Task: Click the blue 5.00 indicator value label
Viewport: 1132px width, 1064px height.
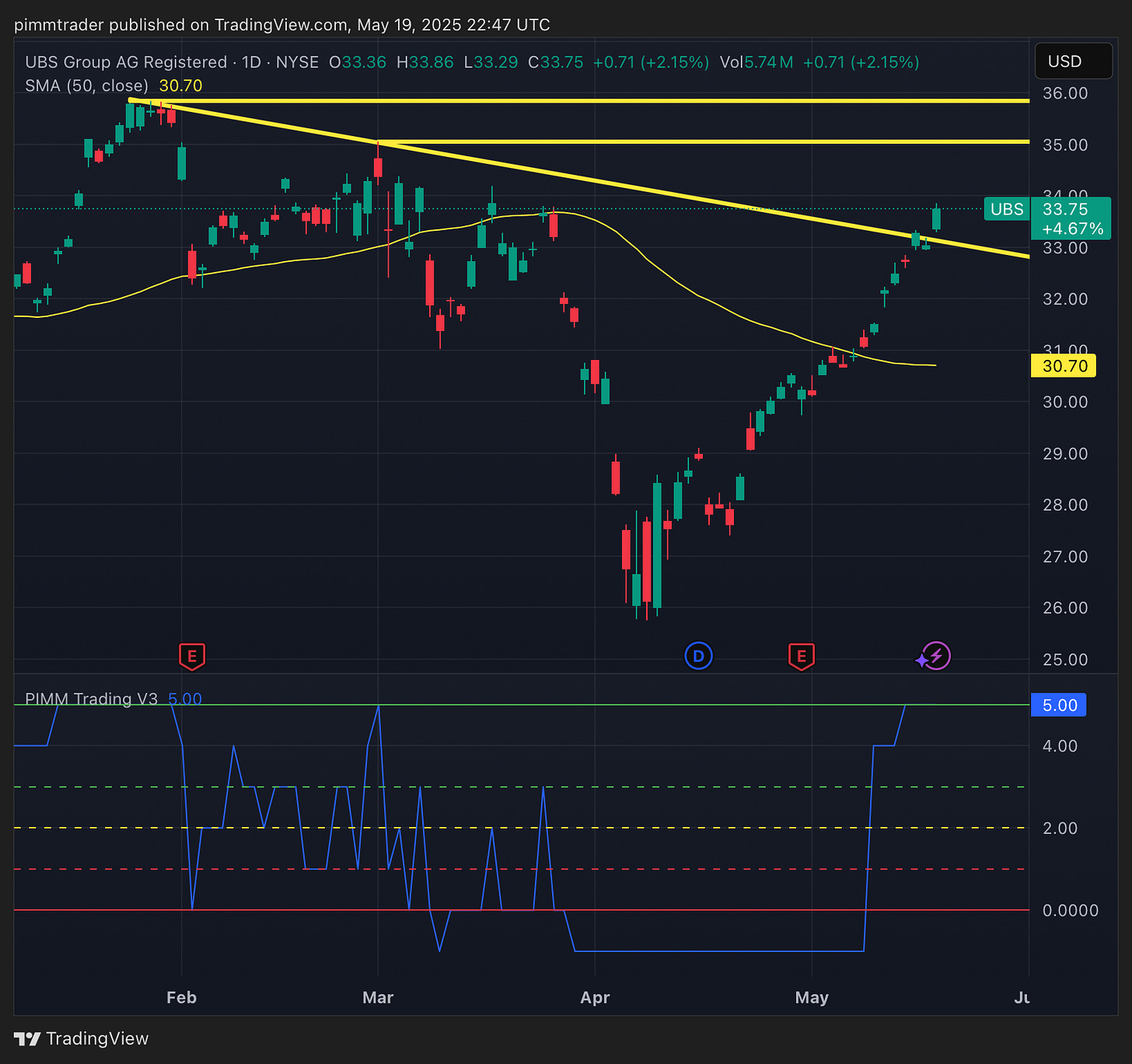Action: tap(1058, 705)
